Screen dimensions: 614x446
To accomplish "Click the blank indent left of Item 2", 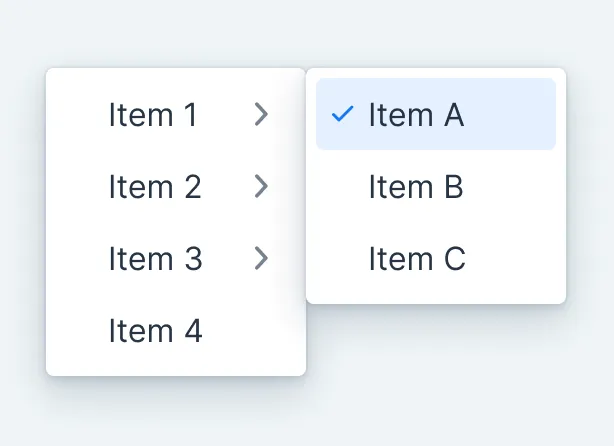I will (78, 187).
